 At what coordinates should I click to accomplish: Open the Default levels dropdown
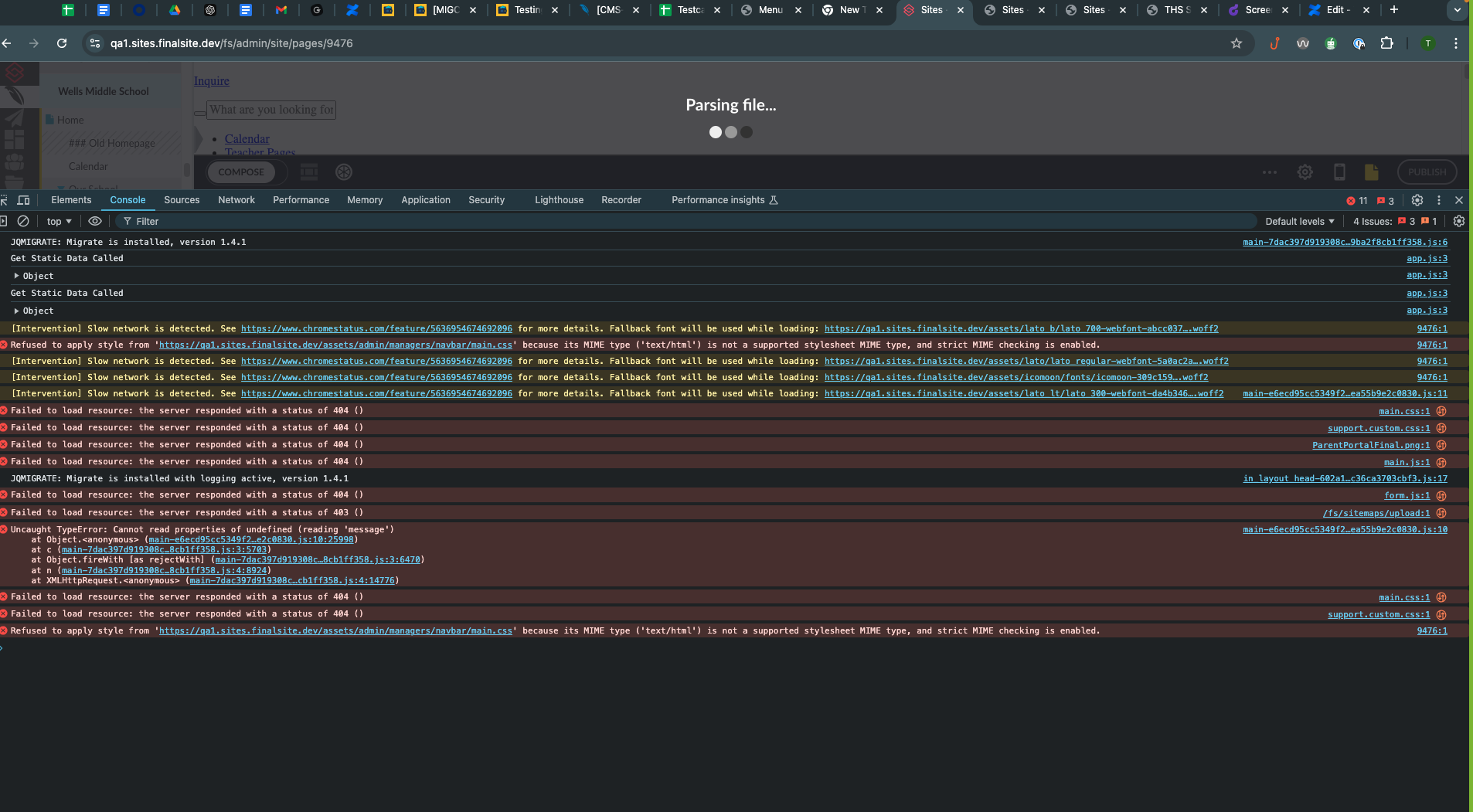tap(1300, 222)
